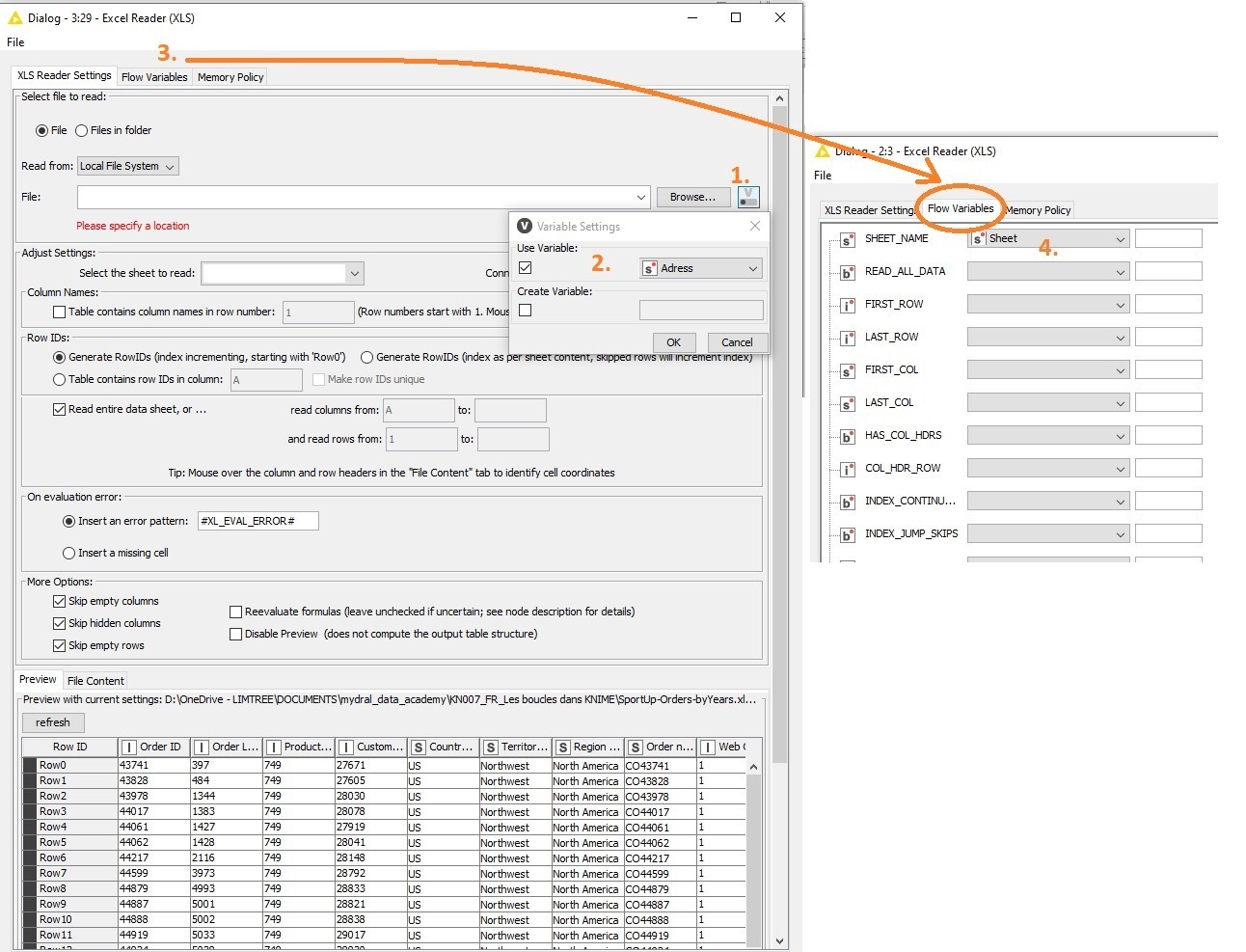Screen dimensions: 1246x952
Task: Switch to Memory Policy tab in 3:29 dialog
Action: coord(230,77)
